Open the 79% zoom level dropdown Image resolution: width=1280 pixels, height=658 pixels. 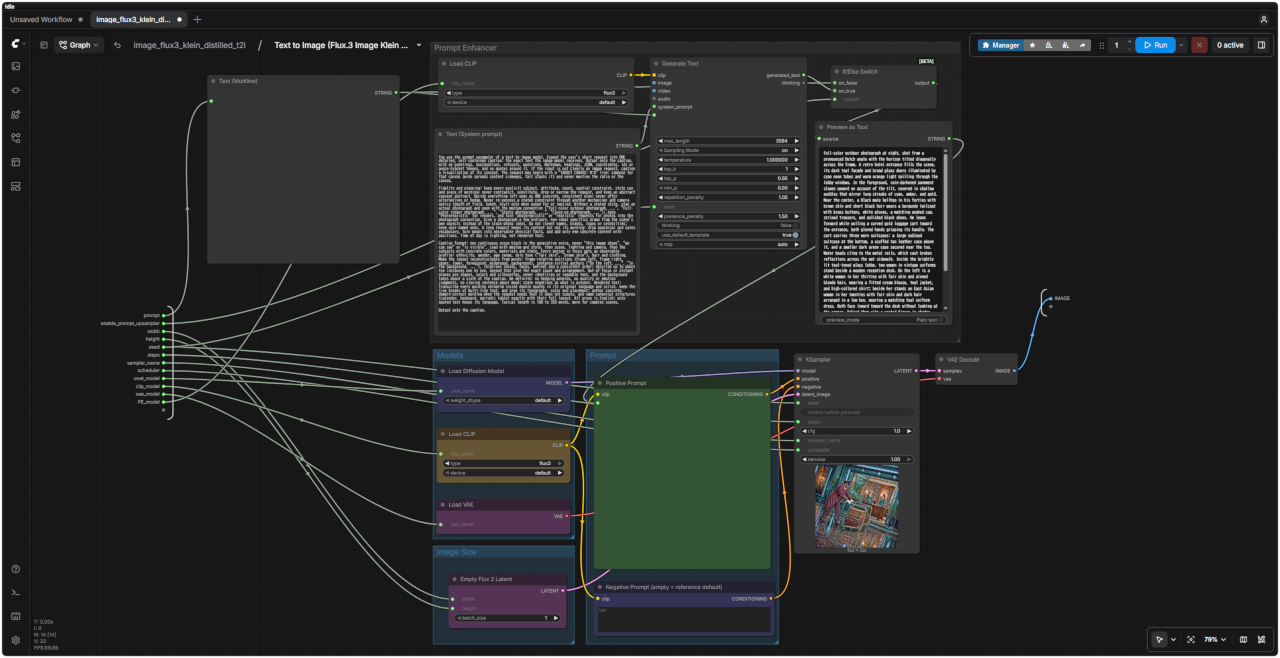[1215, 639]
